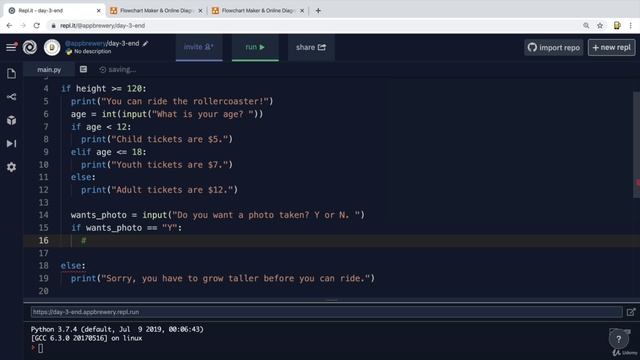The width and height of the screenshot is (640, 360).
Task: Click code 'if height >= 120:'
Action: tap(104, 89)
